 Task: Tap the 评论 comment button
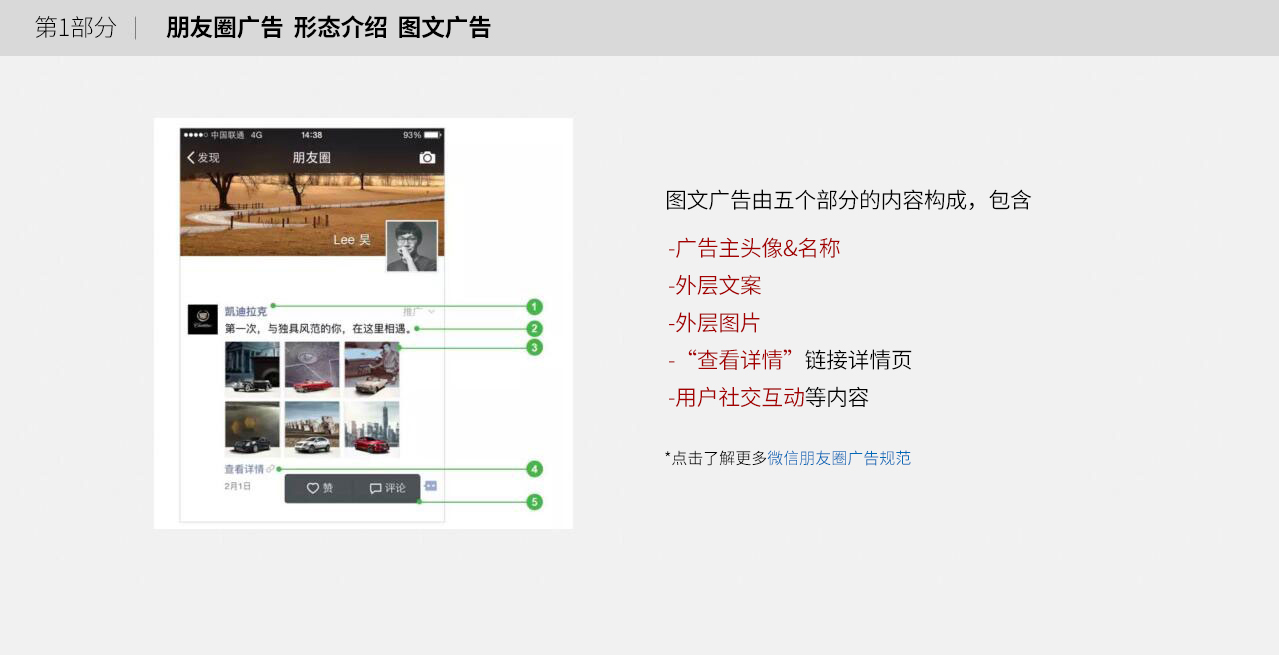click(387, 488)
